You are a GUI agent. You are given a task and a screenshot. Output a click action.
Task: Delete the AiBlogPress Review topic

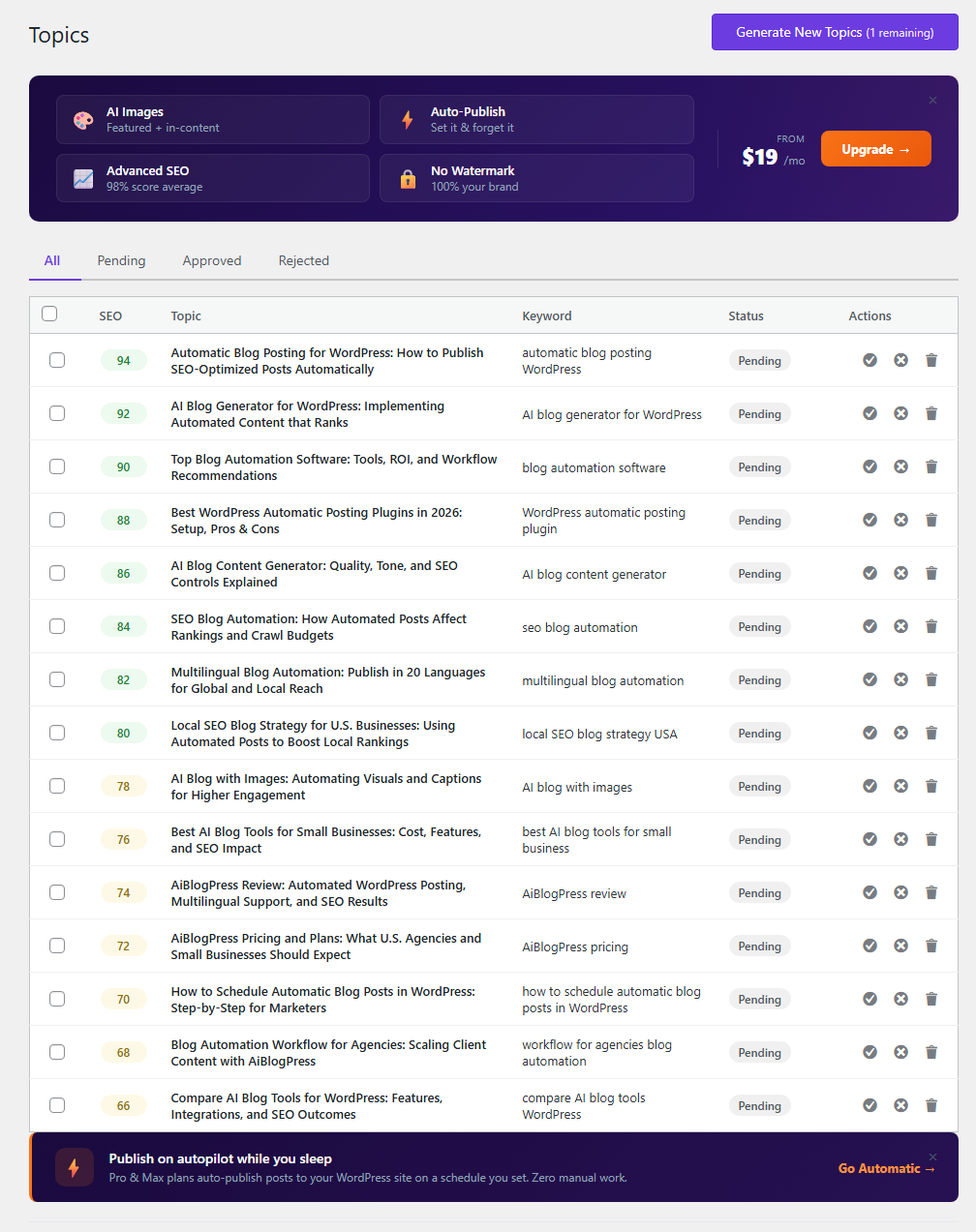pyautogui.click(x=931, y=891)
